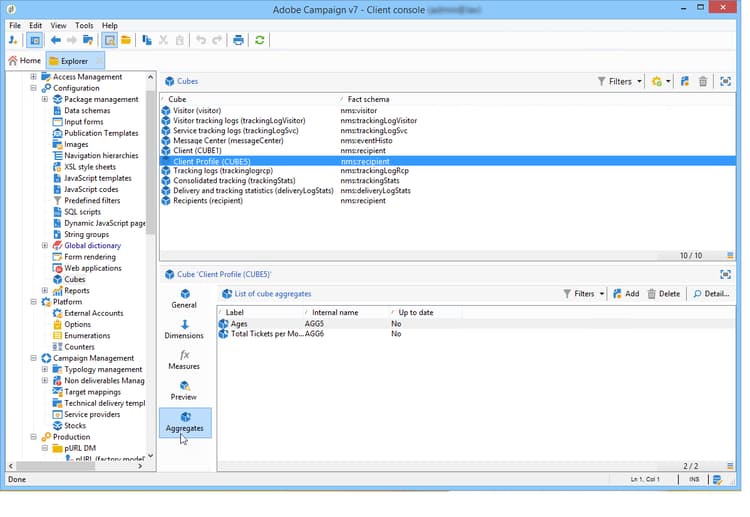This screenshot has height=517, width=750.
Task: Click Delete button in aggregates list
Action: [x=664, y=294]
